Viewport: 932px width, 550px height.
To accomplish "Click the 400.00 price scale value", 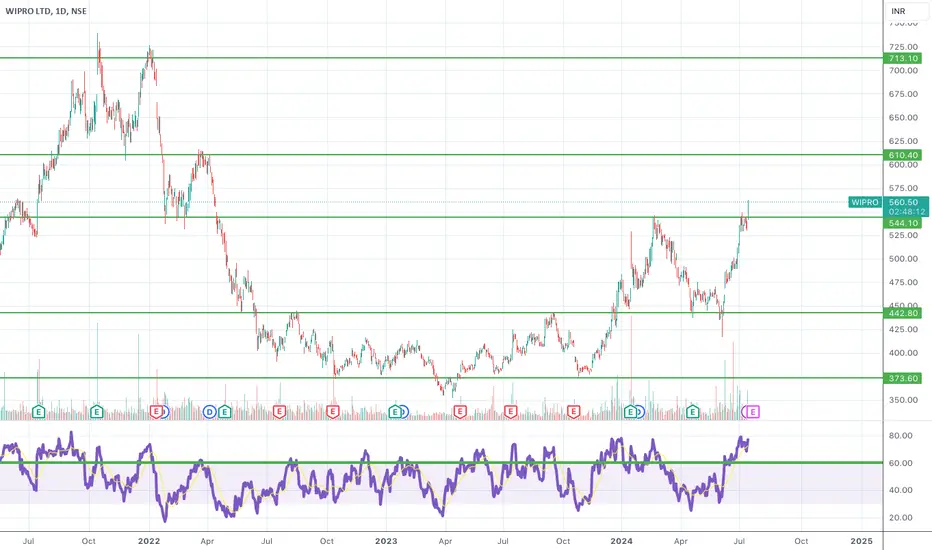I will (x=903, y=353).
